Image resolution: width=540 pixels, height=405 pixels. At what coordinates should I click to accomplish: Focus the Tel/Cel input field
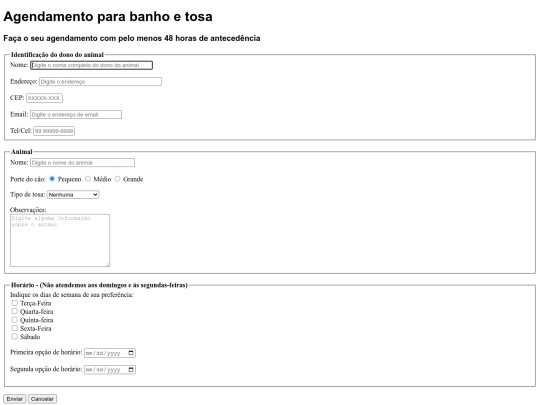[54, 131]
